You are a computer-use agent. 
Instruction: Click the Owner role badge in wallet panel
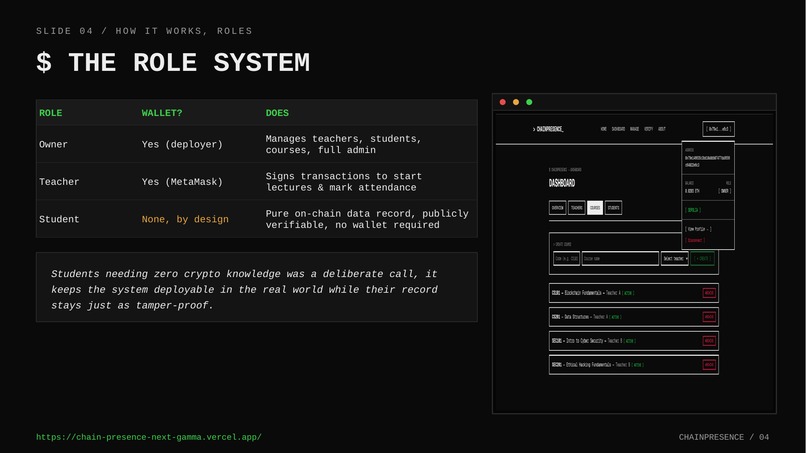[724, 191]
